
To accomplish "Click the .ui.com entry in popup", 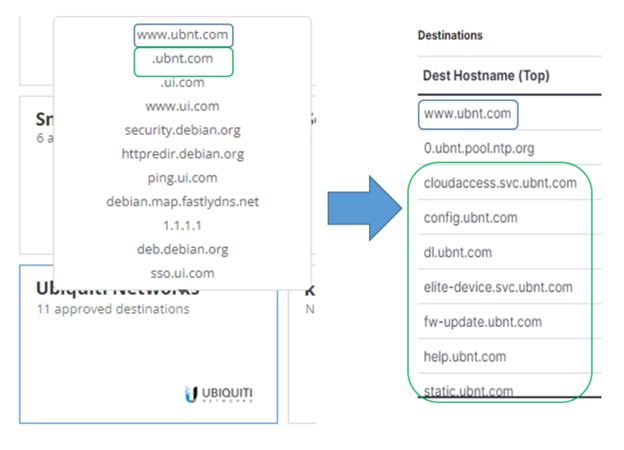I will 183,82.
